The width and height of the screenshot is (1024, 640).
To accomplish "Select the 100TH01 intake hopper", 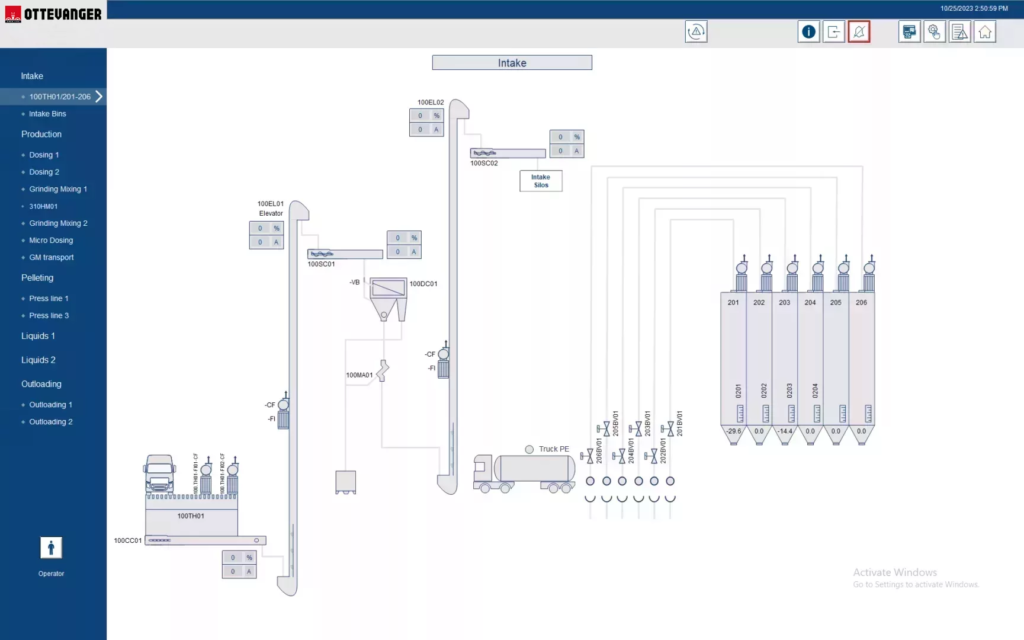I will [191, 516].
